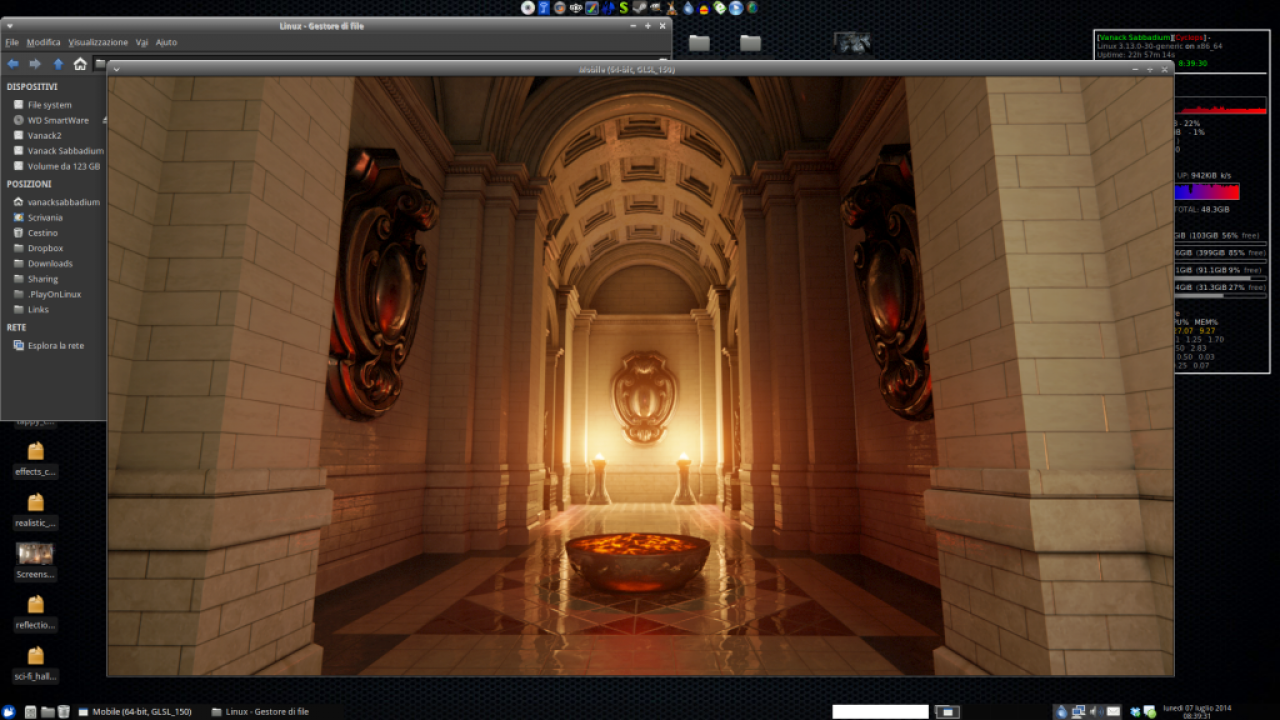Viewport: 1280px width, 720px height.
Task: Open the Vai menu
Action: click(x=142, y=42)
